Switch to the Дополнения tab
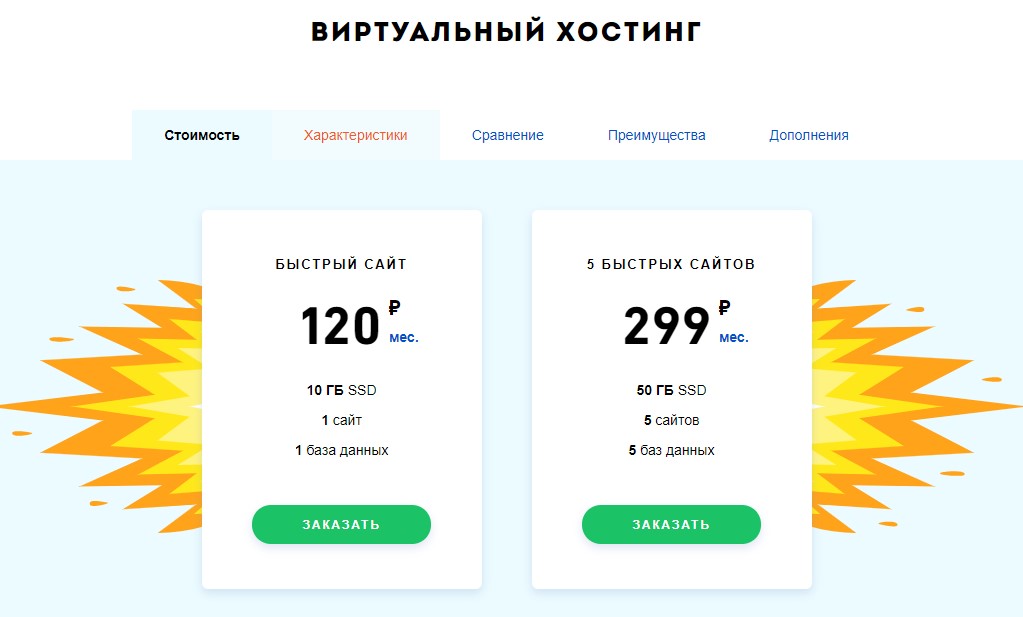The image size is (1023, 617). [x=808, y=134]
